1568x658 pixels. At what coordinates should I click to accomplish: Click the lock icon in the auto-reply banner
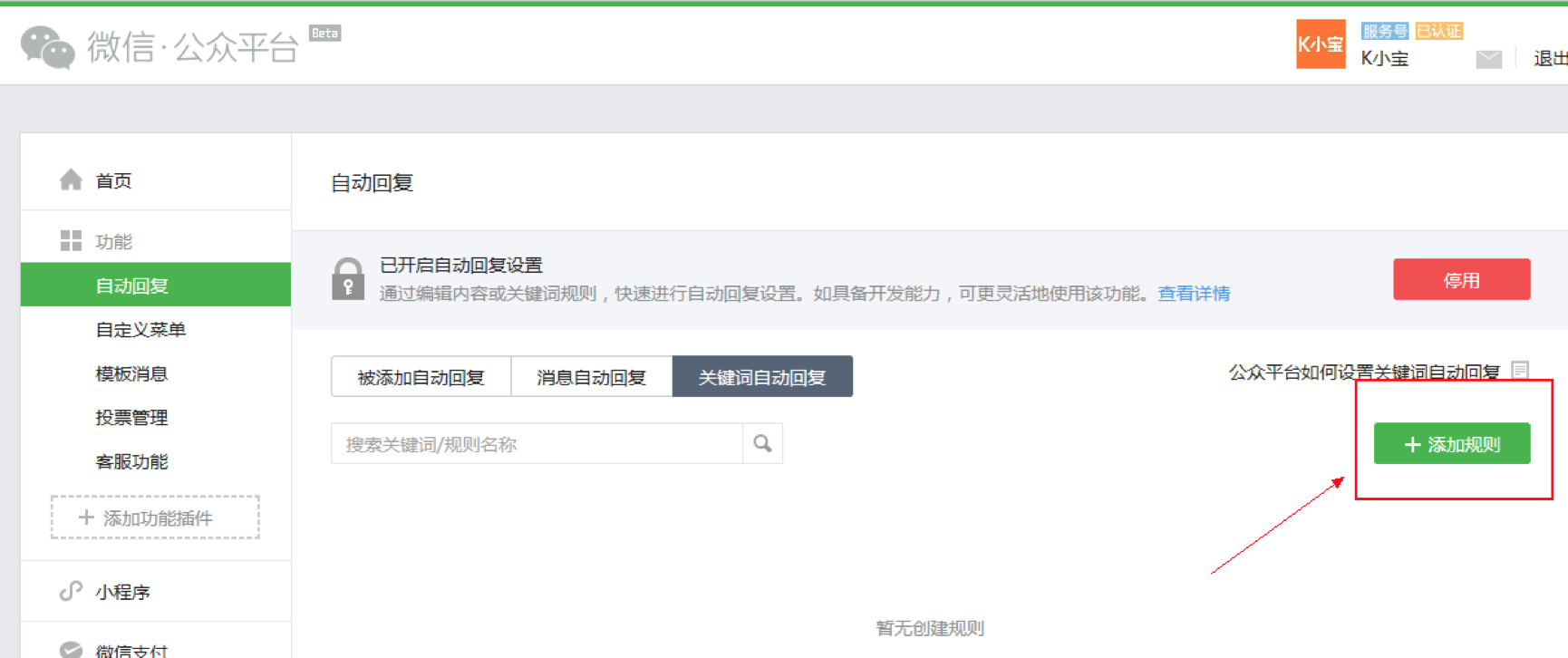tap(348, 278)
